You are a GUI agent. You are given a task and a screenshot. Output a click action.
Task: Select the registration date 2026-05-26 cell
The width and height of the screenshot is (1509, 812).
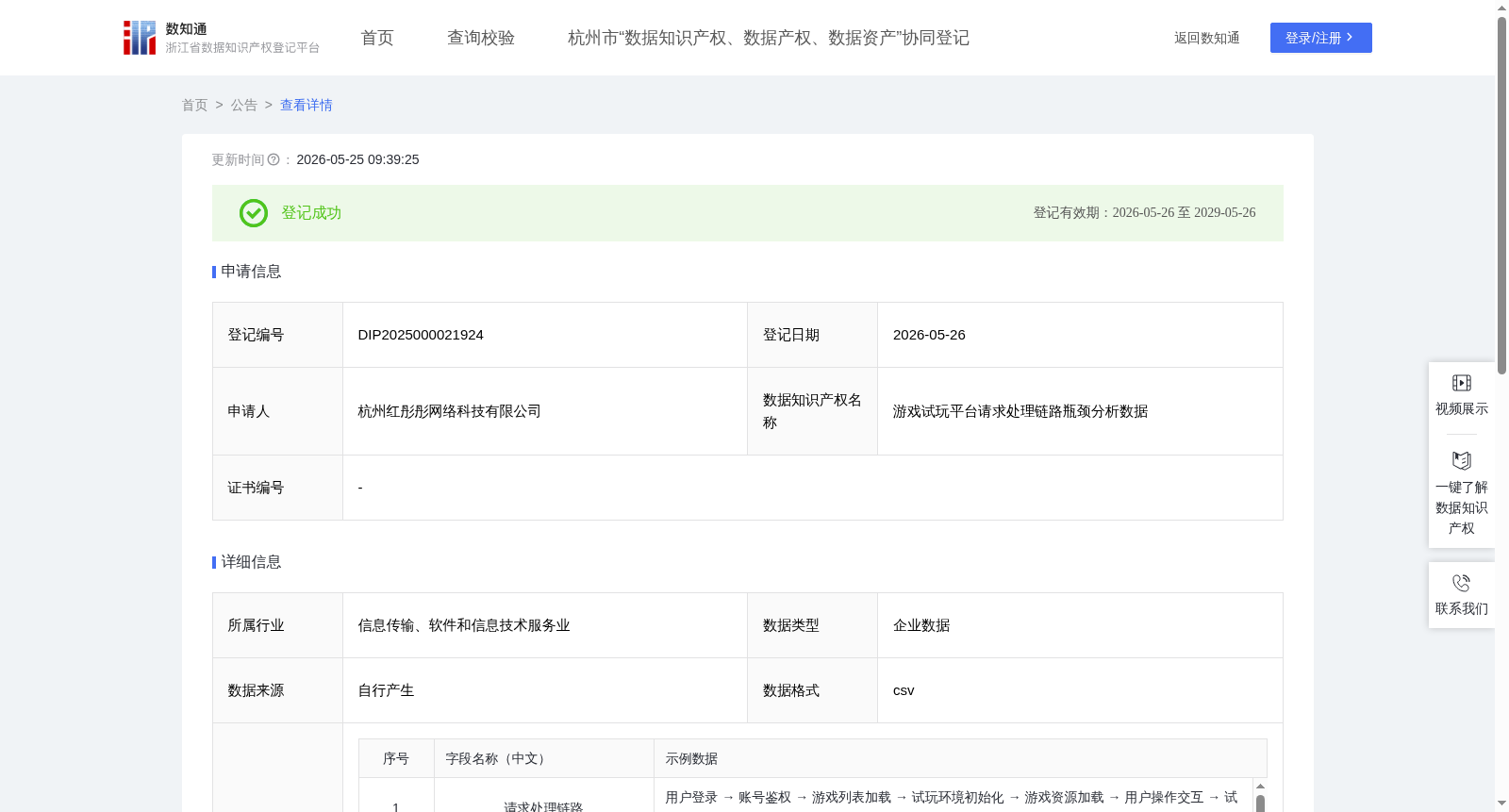(1080, 335)
